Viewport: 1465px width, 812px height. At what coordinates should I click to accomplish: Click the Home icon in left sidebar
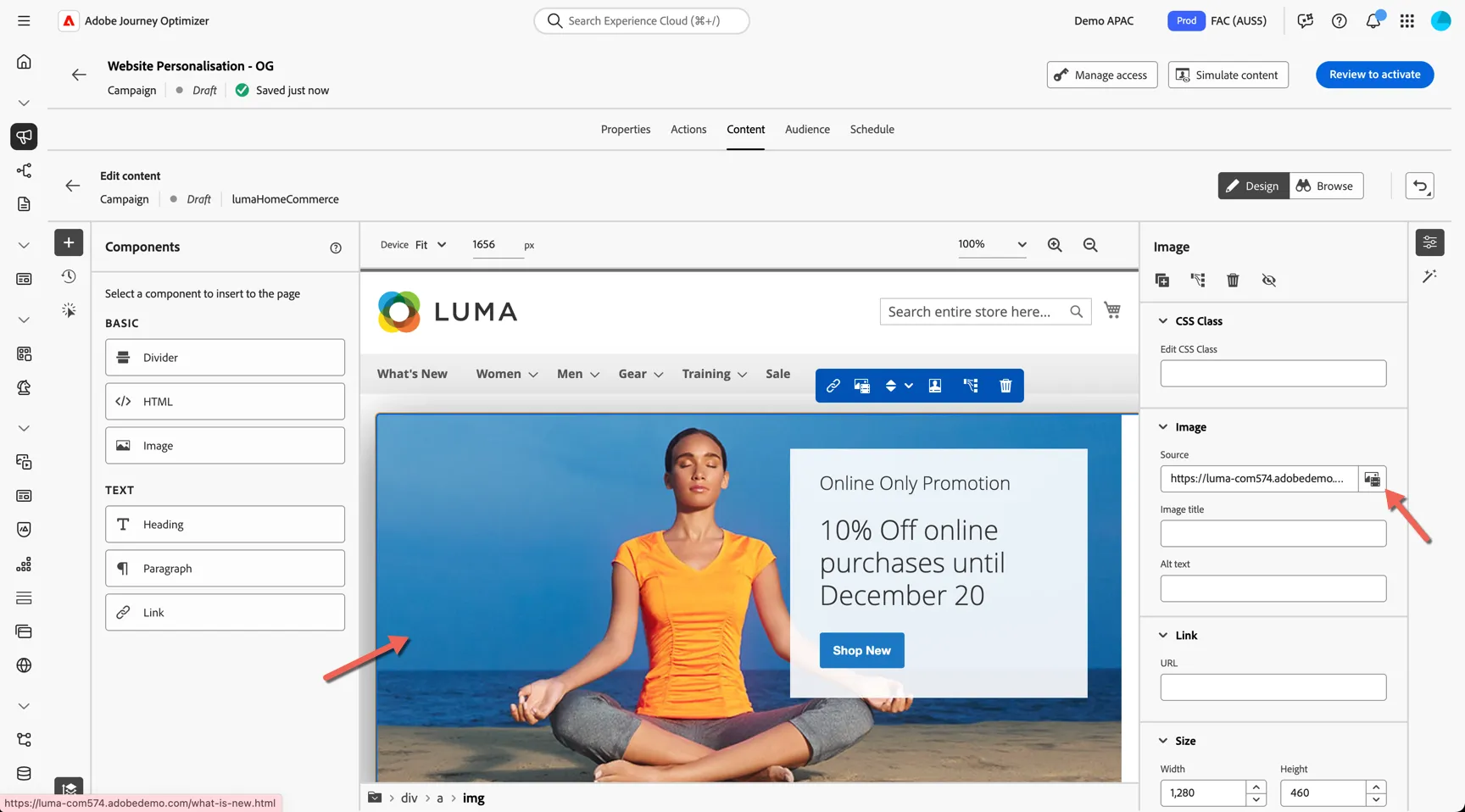click(x=24, y=62)
